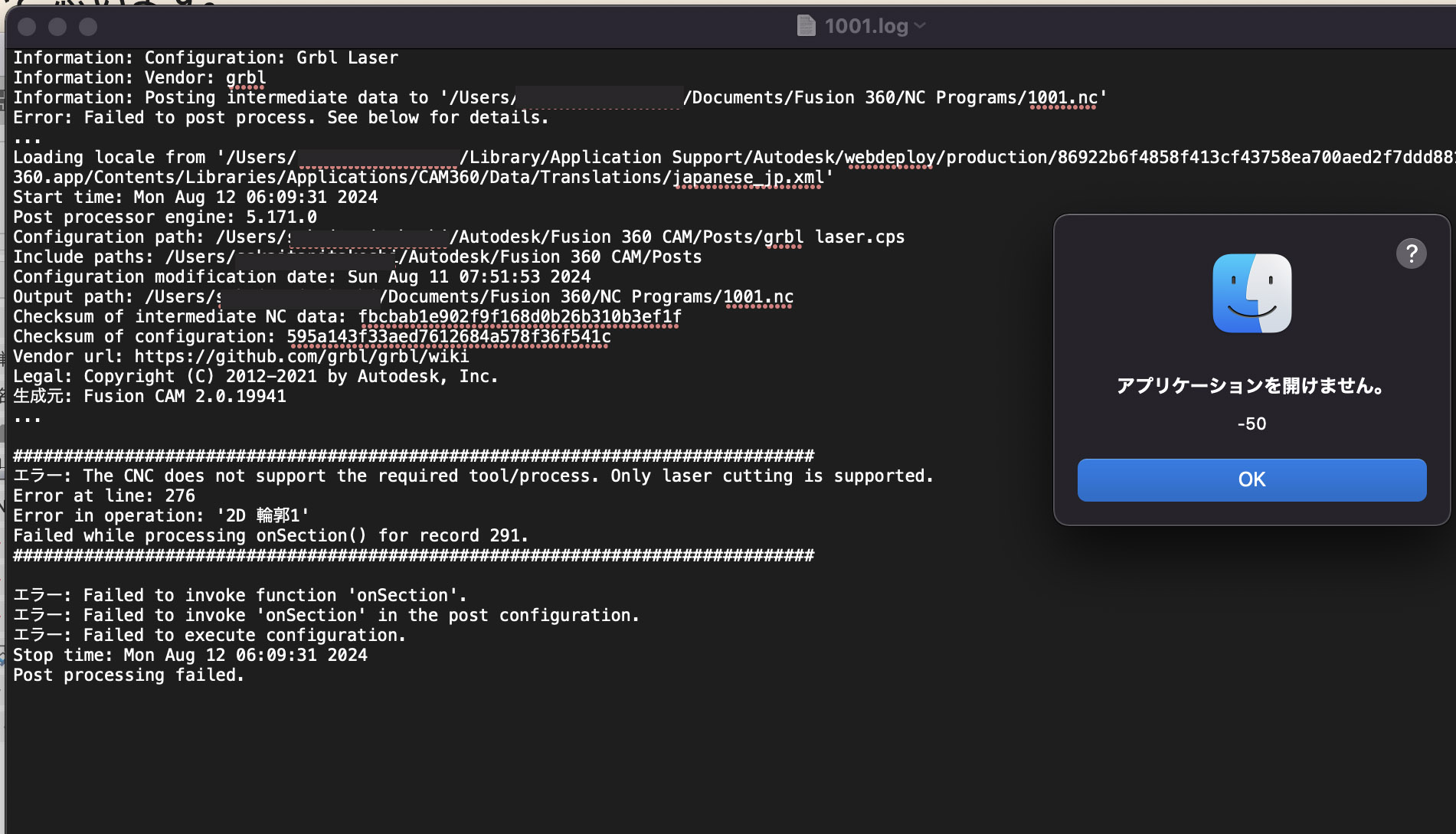The image size is (1456, 834).
Task: Click 'Post processing failed.' line
Action: [129, 675]
